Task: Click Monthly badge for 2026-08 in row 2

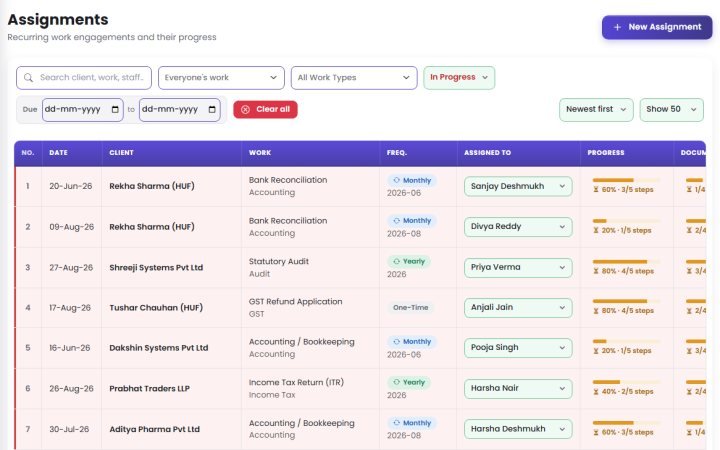Action: pyautogui.click(x=412, y=220)
